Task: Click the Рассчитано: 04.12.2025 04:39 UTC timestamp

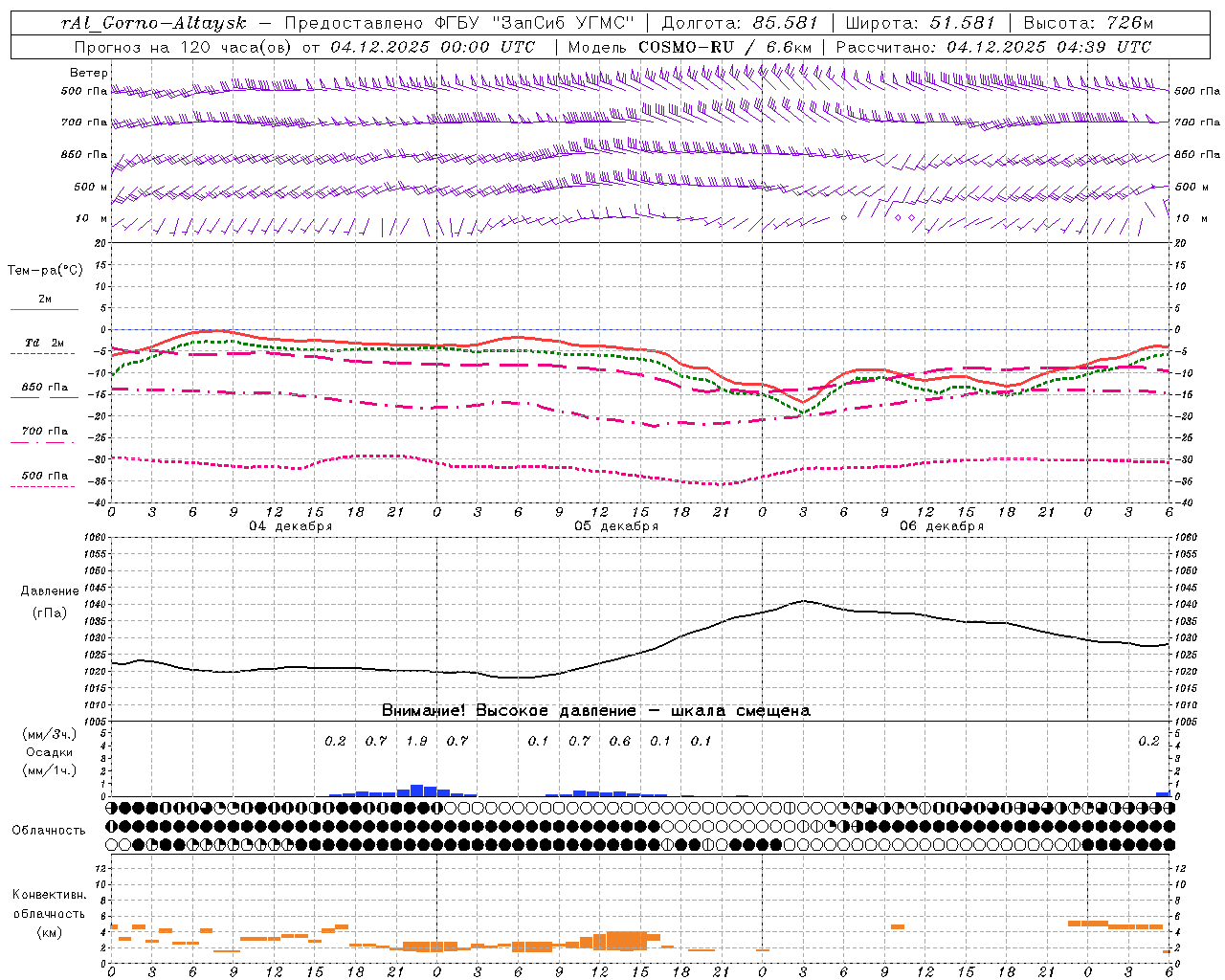Action: [x=993, y=47]
